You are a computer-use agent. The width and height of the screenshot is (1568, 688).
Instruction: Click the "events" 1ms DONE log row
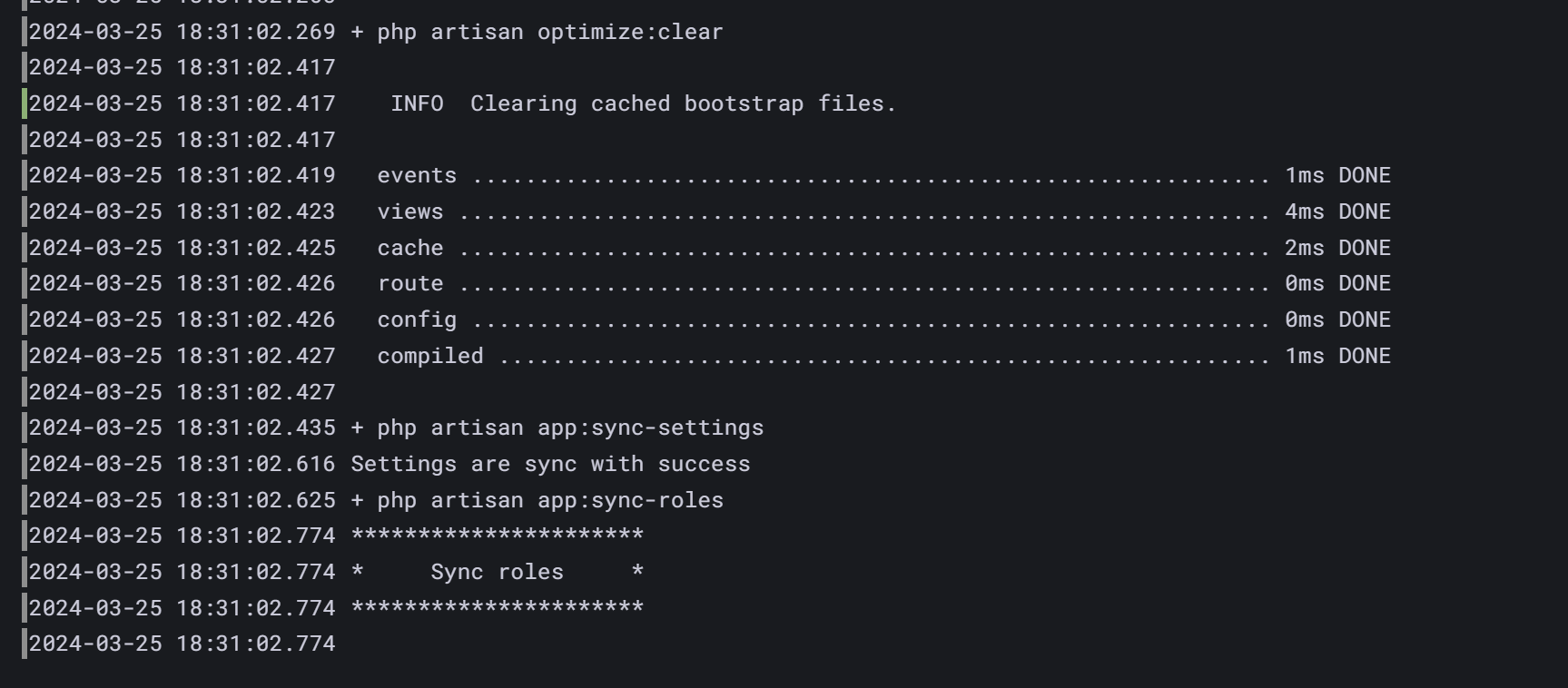(883, 176)
